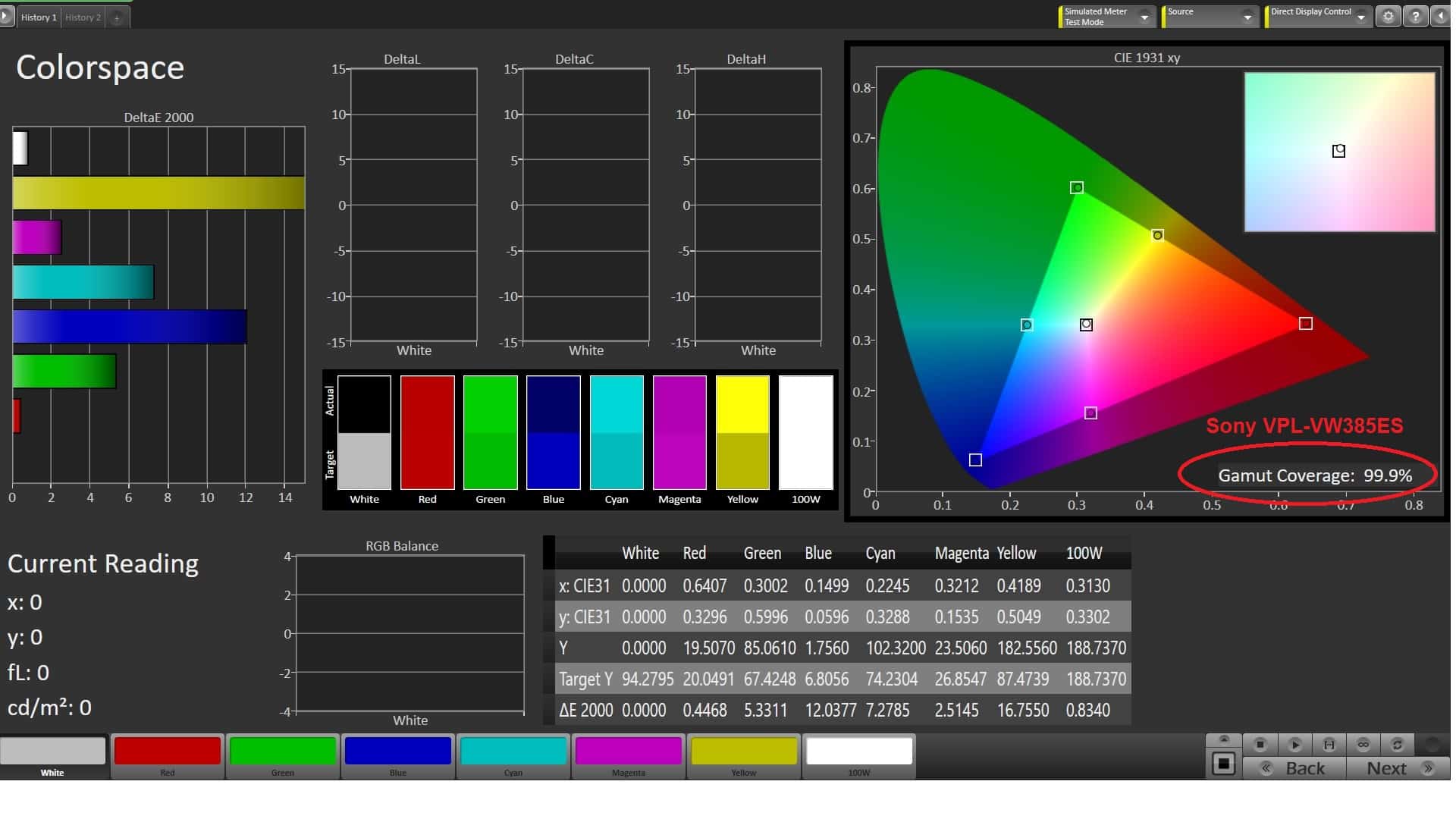Click the green DeltaE 2000 bar
1456x819 pixels.
pos(64,372)
